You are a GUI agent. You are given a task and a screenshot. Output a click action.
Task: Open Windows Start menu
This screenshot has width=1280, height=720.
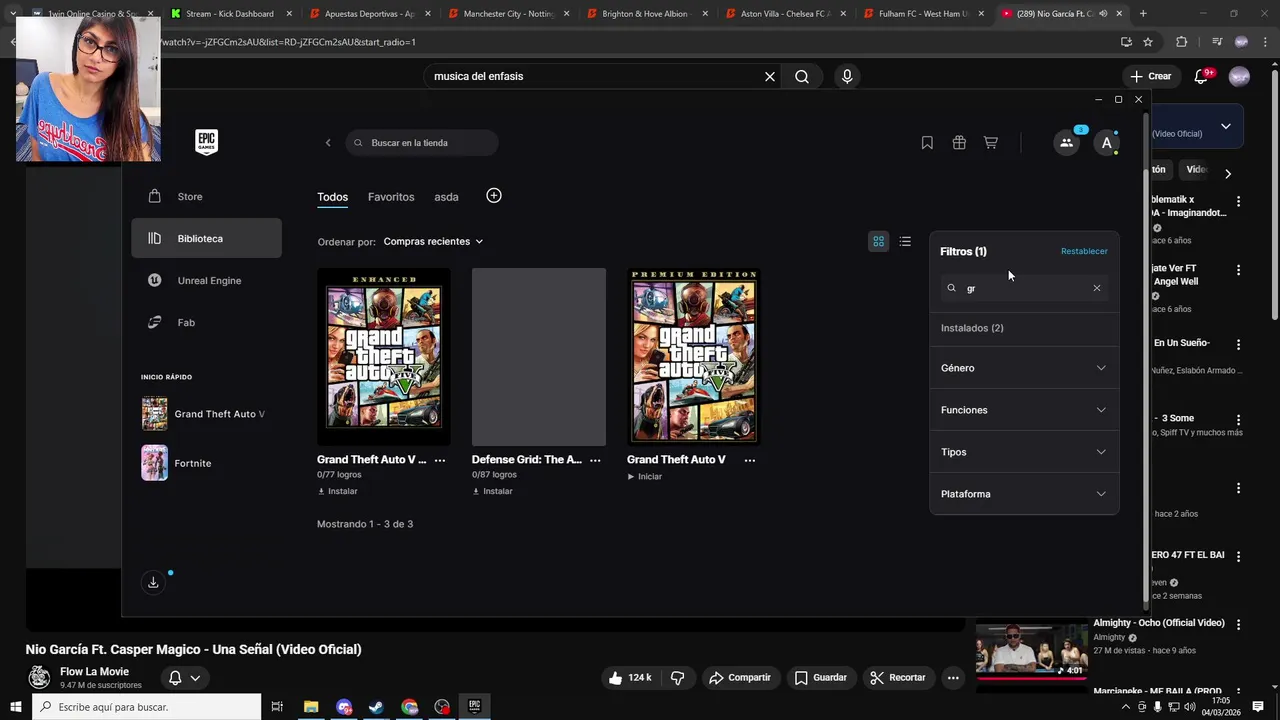click(15, 707)
